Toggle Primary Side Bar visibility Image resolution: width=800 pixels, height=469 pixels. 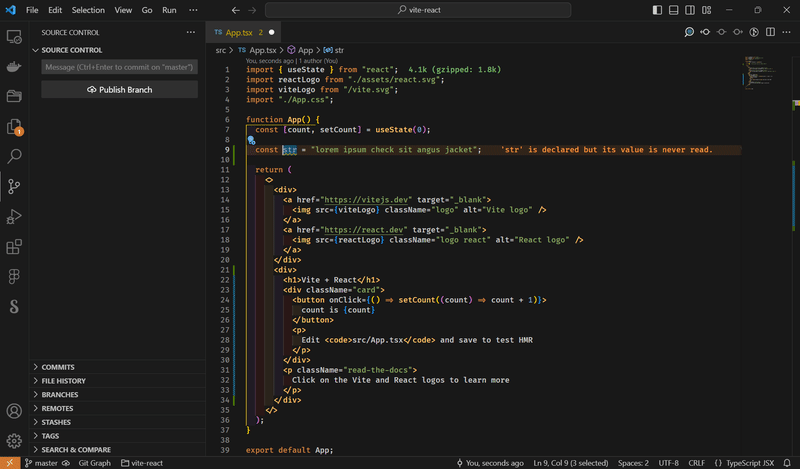[657, 10]
